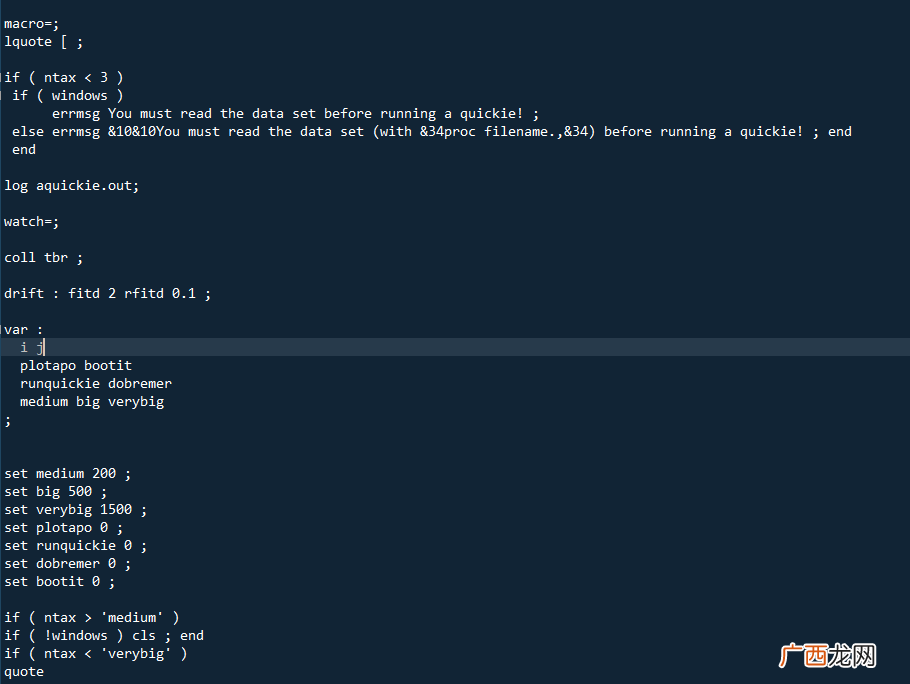
Task: Collapse the fold marker beside 'var :'
Action: (2, 330)
